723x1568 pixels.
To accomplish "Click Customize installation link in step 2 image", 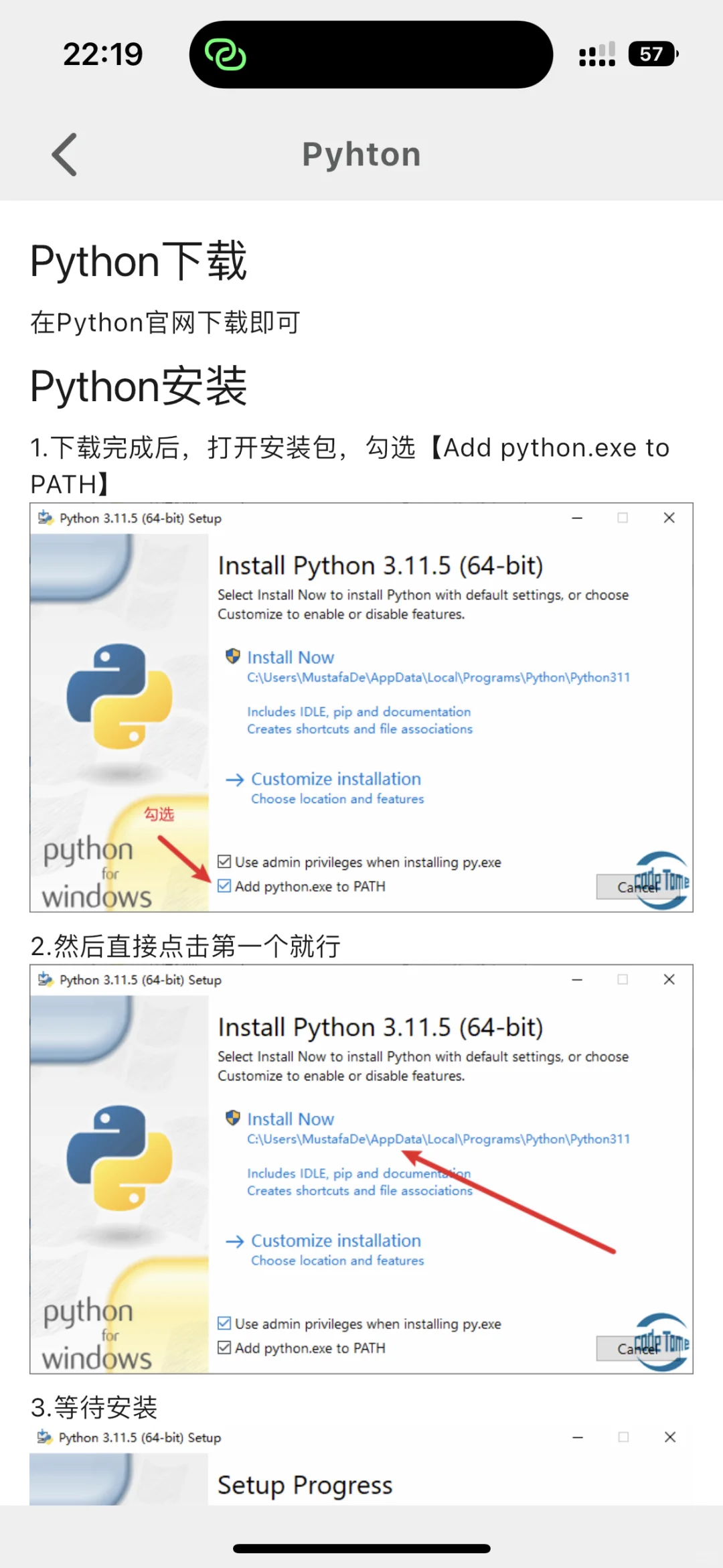I will point(336,1240).
